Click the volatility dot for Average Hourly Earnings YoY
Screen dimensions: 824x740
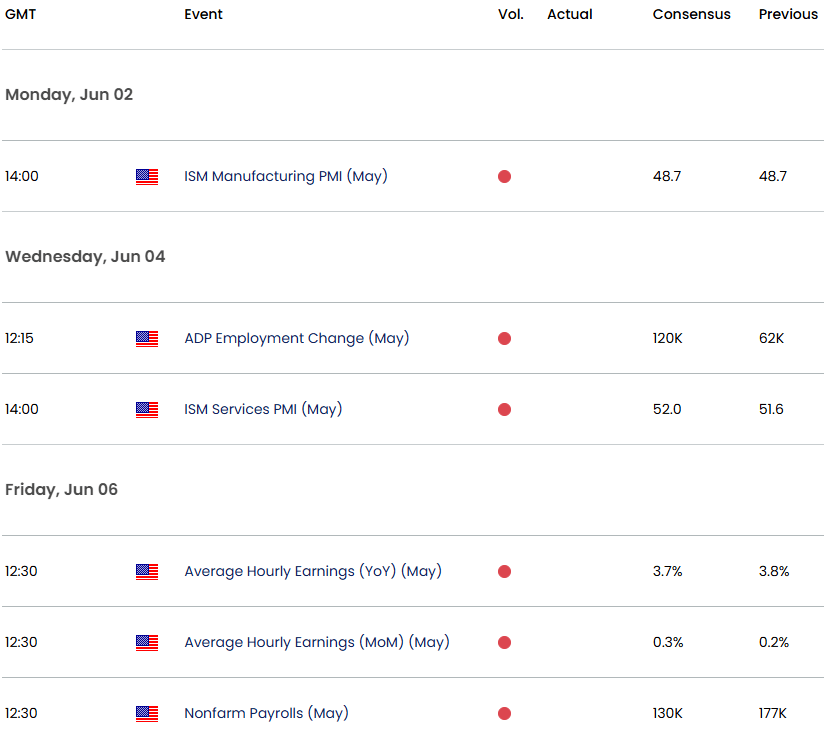504,571
